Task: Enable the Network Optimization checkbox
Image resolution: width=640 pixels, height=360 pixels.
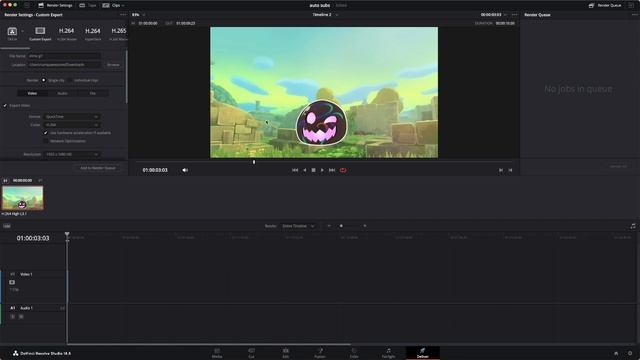Action: coord(46,141)
